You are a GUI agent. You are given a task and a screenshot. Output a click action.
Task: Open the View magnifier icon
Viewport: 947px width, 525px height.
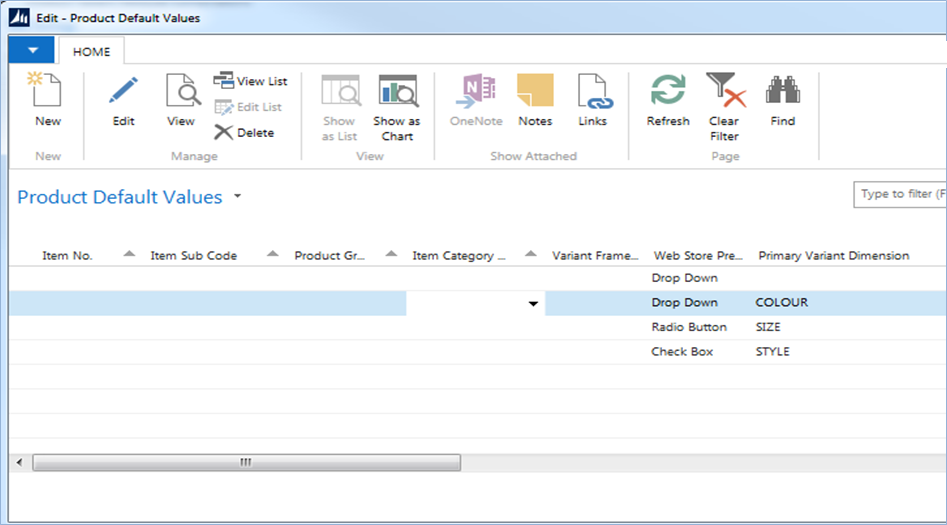coord(181,92)
